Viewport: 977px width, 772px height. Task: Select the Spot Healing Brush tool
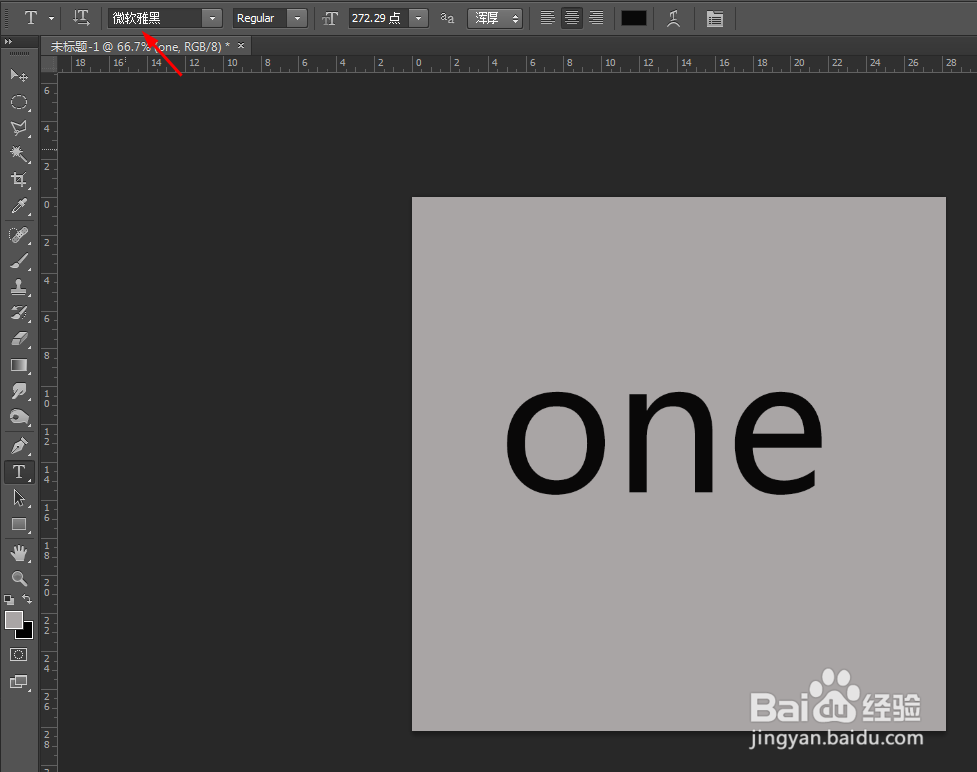(x=19, y=235)
